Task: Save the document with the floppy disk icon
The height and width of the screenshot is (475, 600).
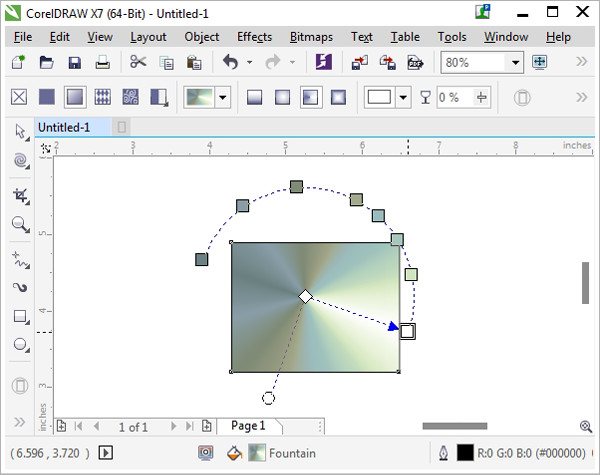Action: [x=74, y=62]
